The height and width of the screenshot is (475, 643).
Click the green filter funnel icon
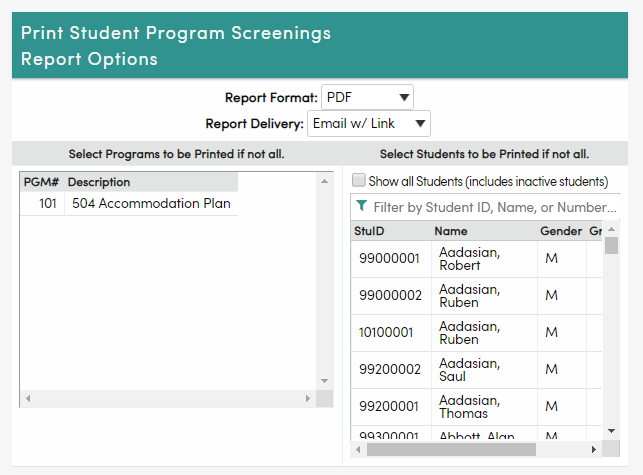pos(361,207)
